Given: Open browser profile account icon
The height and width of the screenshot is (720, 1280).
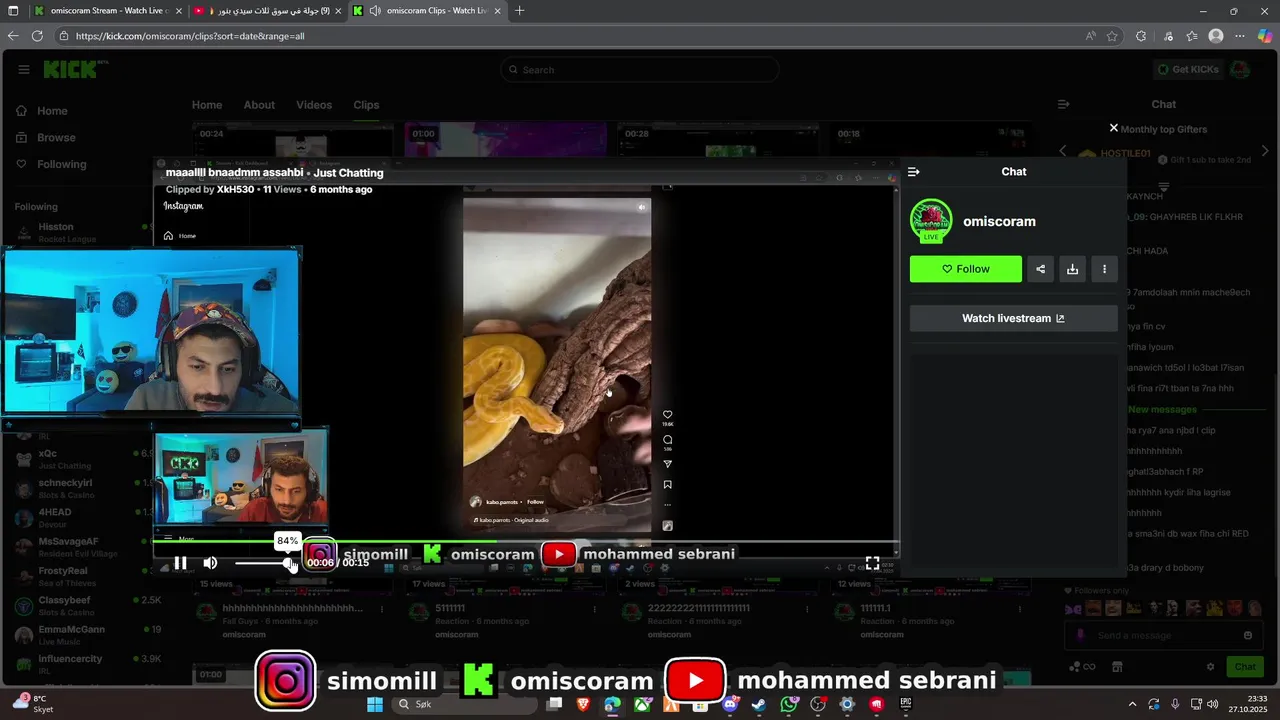Looking at the screenshot, I should 1216,36.
